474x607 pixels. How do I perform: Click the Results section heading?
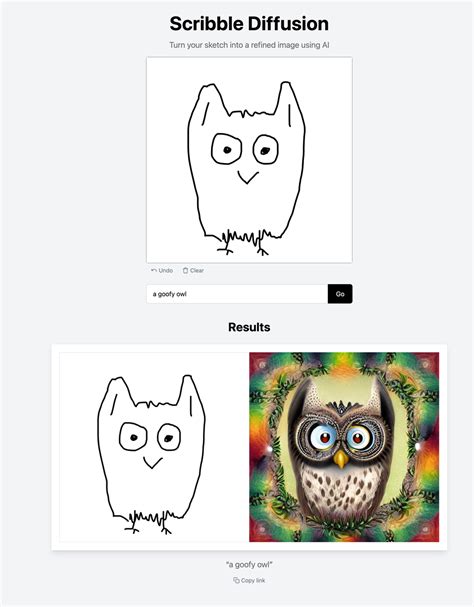point(249,327)
